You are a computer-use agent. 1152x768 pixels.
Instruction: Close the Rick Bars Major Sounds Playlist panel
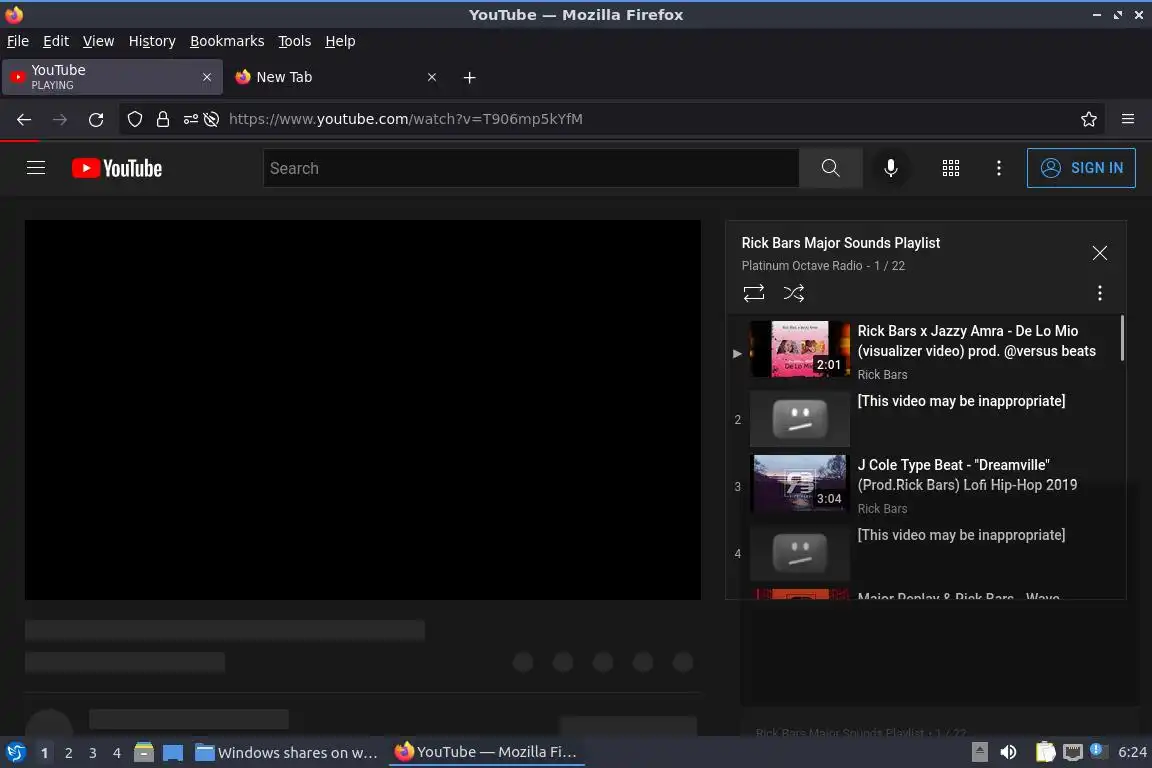click(x=1099, y=254)
